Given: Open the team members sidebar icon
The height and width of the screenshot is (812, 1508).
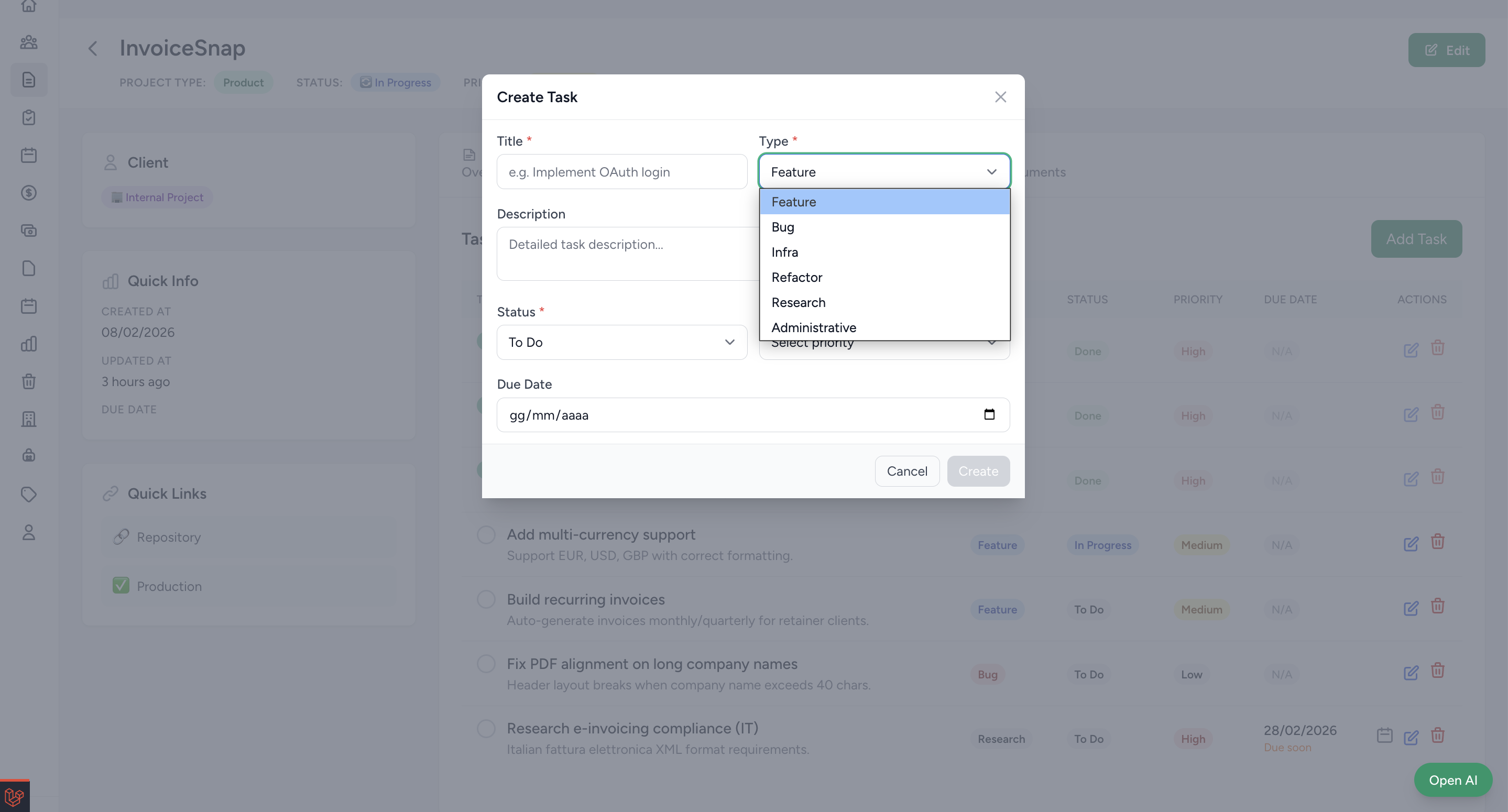Looking at the screenshot, I should point(29,42).
